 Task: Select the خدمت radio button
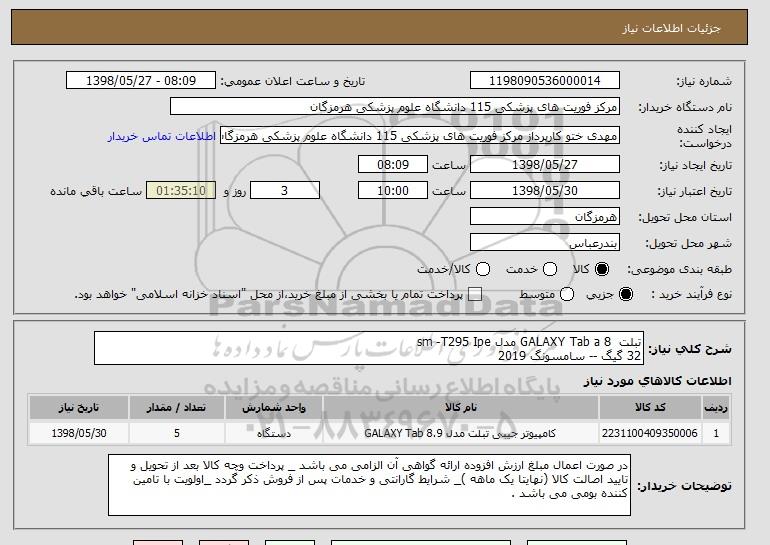click(x=550, y=269)
